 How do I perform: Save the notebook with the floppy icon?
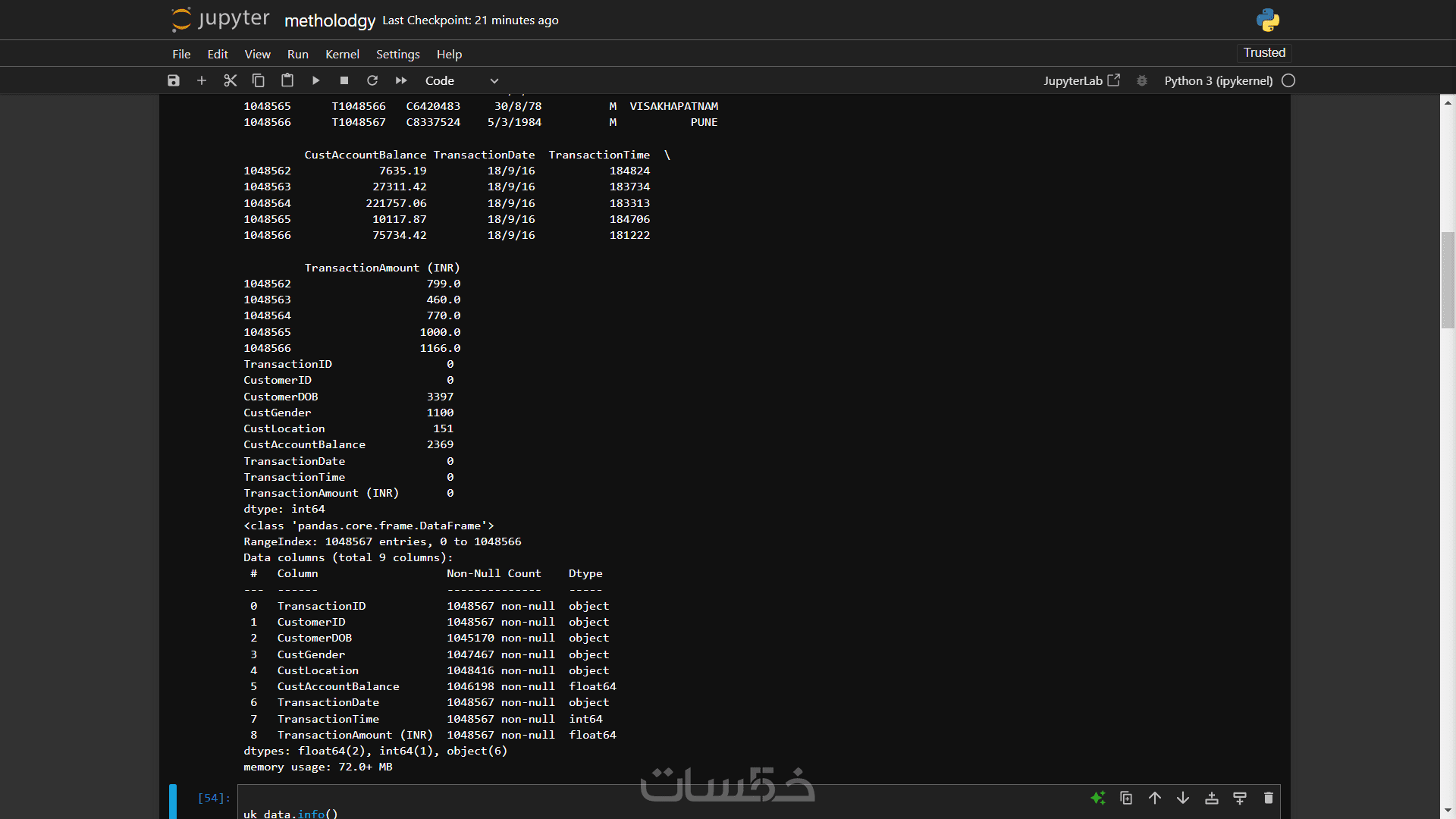(174, 80)
